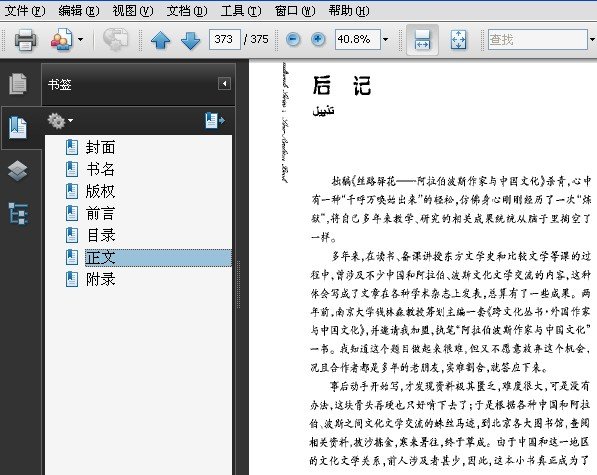Viewport: 597px width, 475px height.
Task: Open the Pages thumbnails panel icon
Action: point(18,84)
